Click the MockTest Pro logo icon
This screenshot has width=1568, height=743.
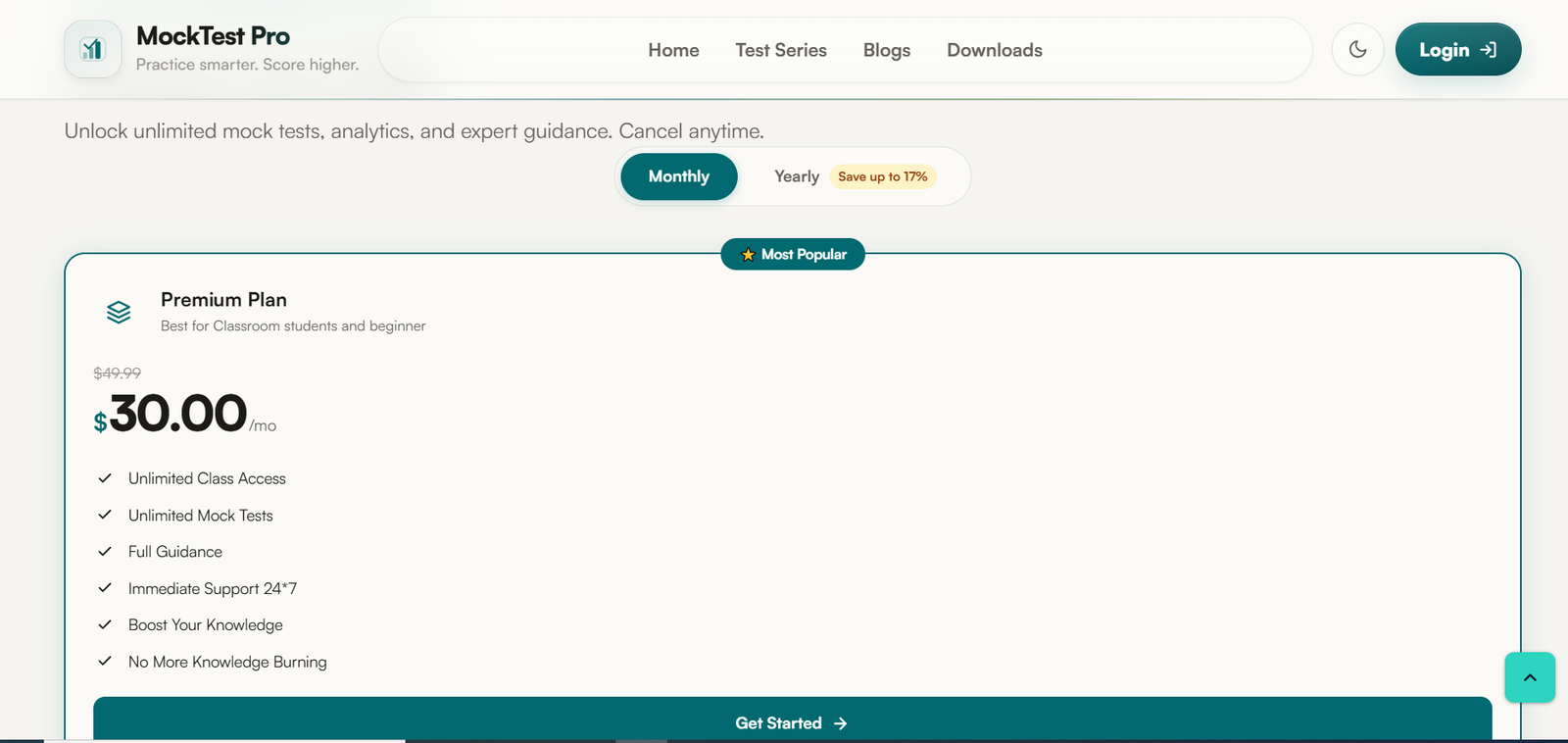(x=93, y=49)
